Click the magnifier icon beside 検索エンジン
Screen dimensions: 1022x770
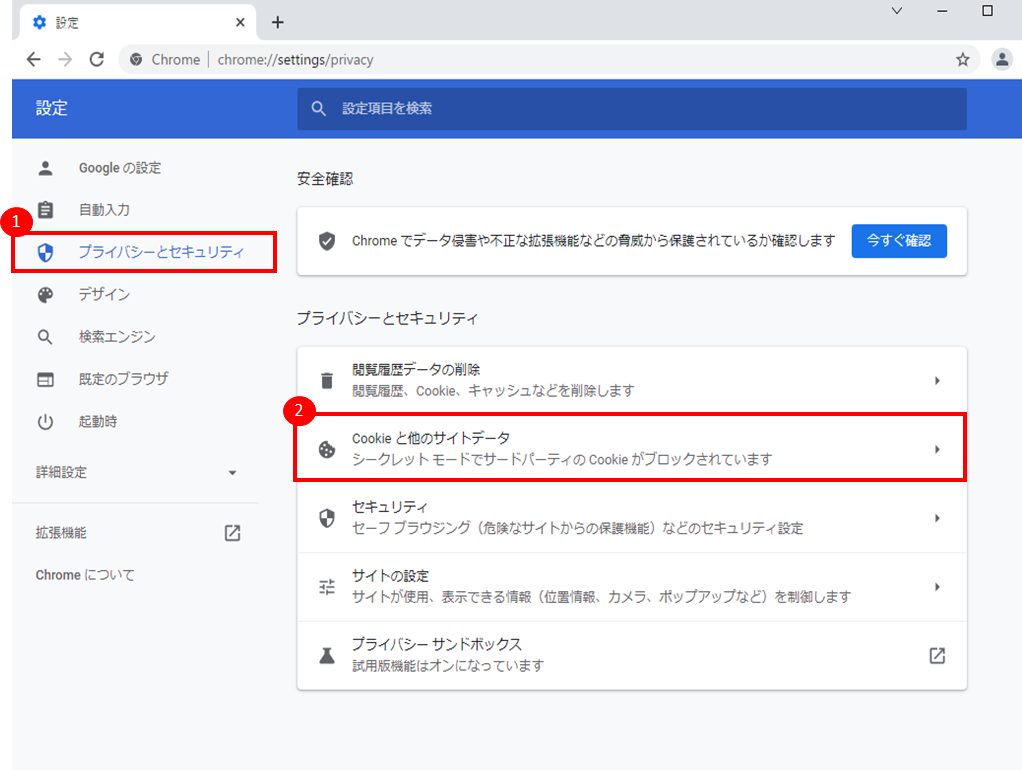click(x=45, y=337)
